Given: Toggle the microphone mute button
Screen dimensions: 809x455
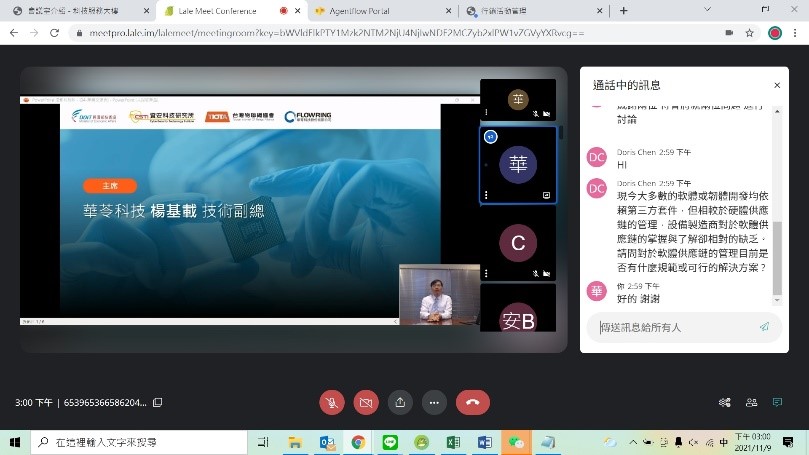Looking at the screenshot, I should 332,402.
